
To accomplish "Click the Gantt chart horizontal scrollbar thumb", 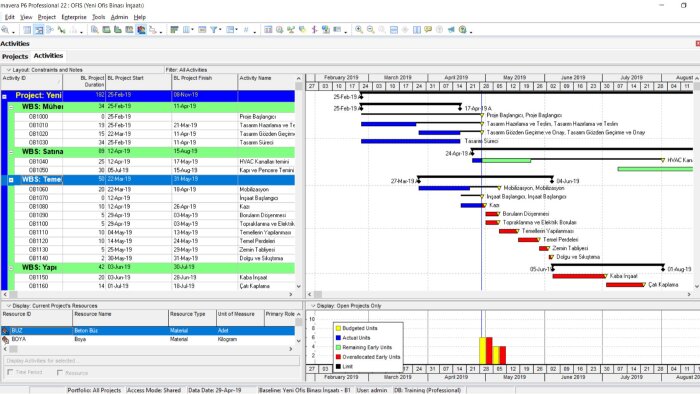I will click(x=318, y=294).
